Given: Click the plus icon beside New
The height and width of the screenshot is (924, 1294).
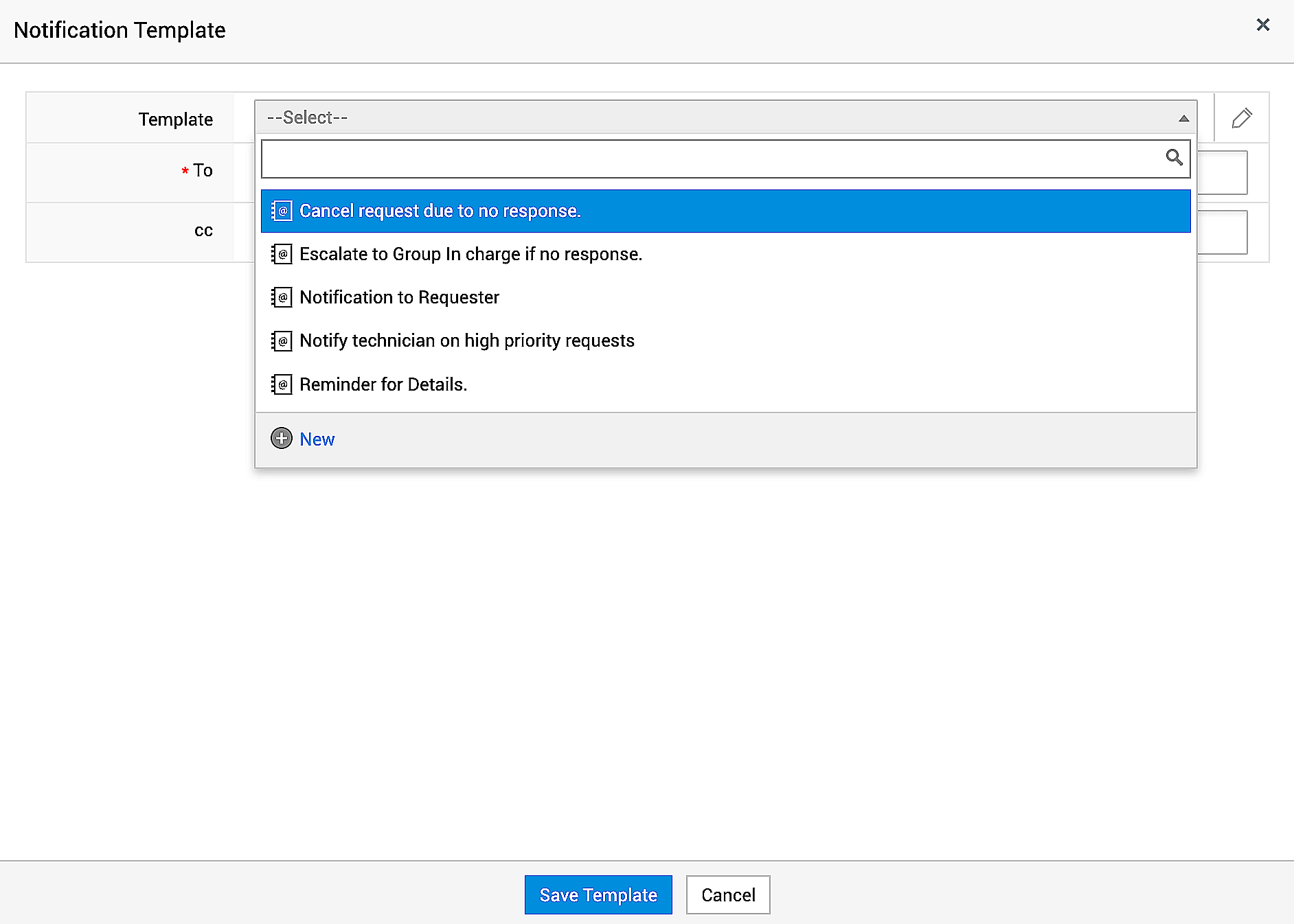Looking at the screenshot, I should [282, 438].
